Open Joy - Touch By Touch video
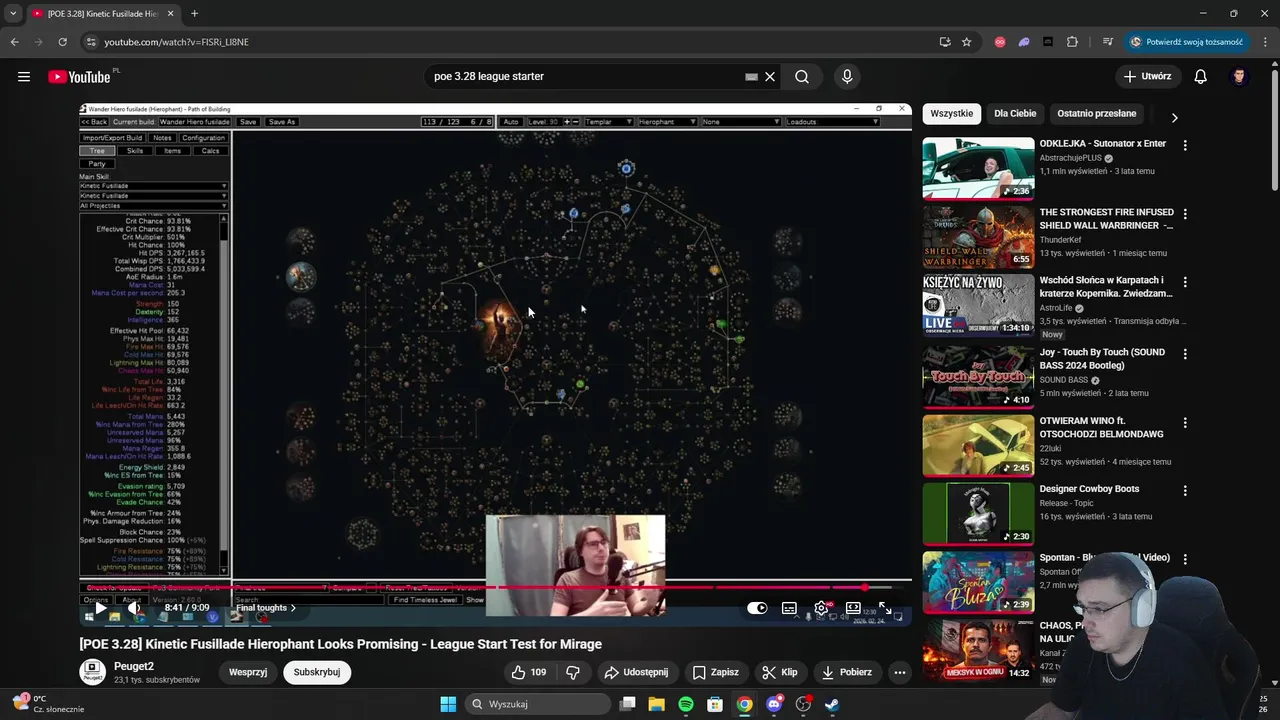 978,376
